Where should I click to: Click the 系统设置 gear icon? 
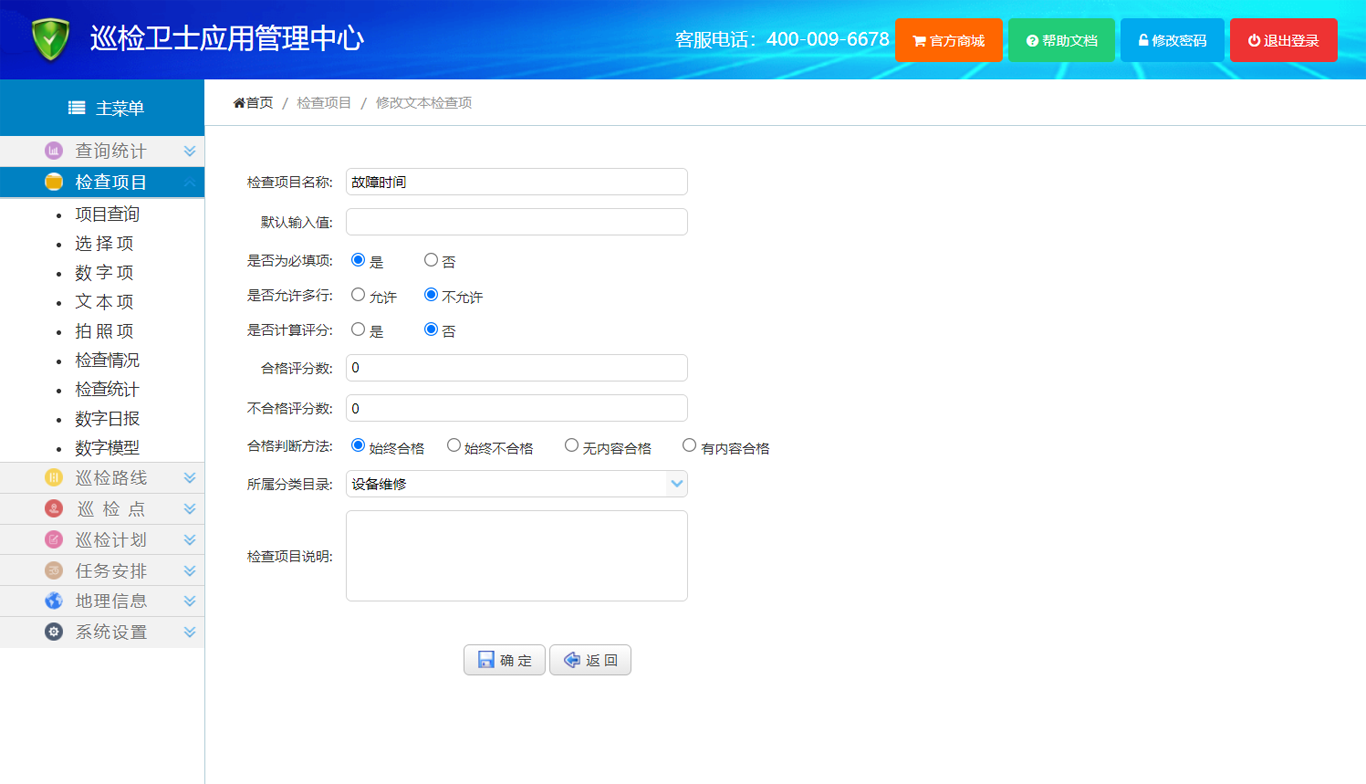click(x=54, y=632)
